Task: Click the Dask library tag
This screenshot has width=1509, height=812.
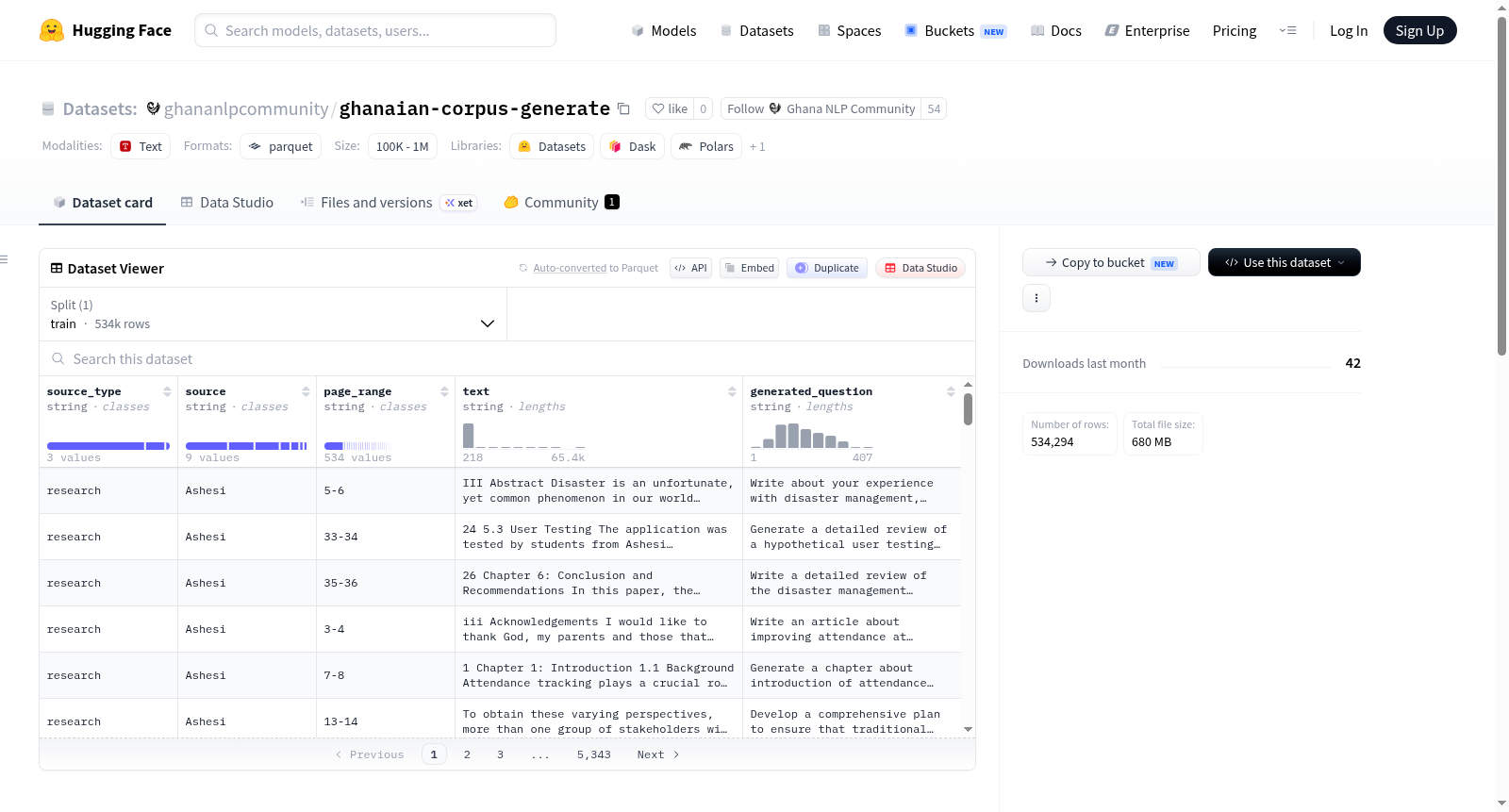Action: [x=632, y=146]
